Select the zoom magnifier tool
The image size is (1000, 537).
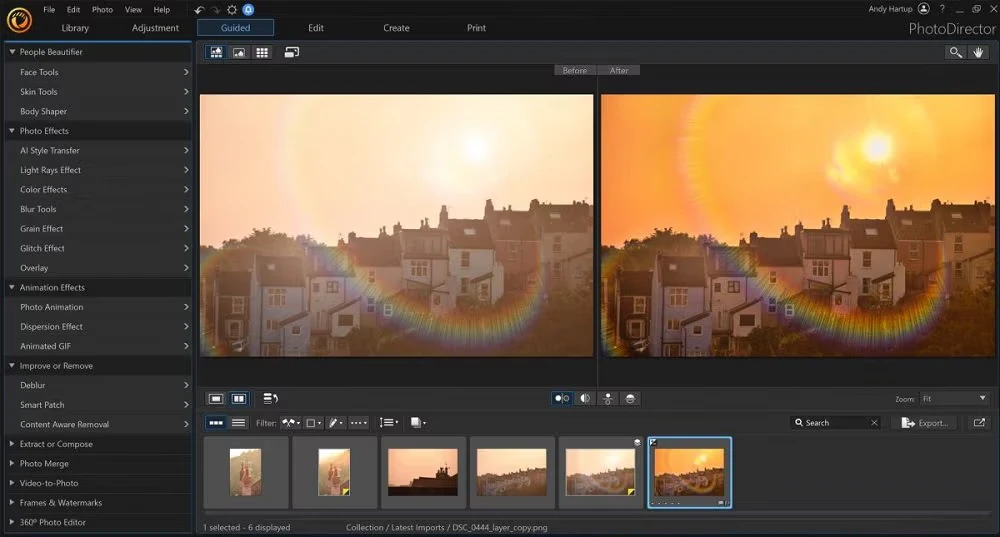click(x=956, y=52)
